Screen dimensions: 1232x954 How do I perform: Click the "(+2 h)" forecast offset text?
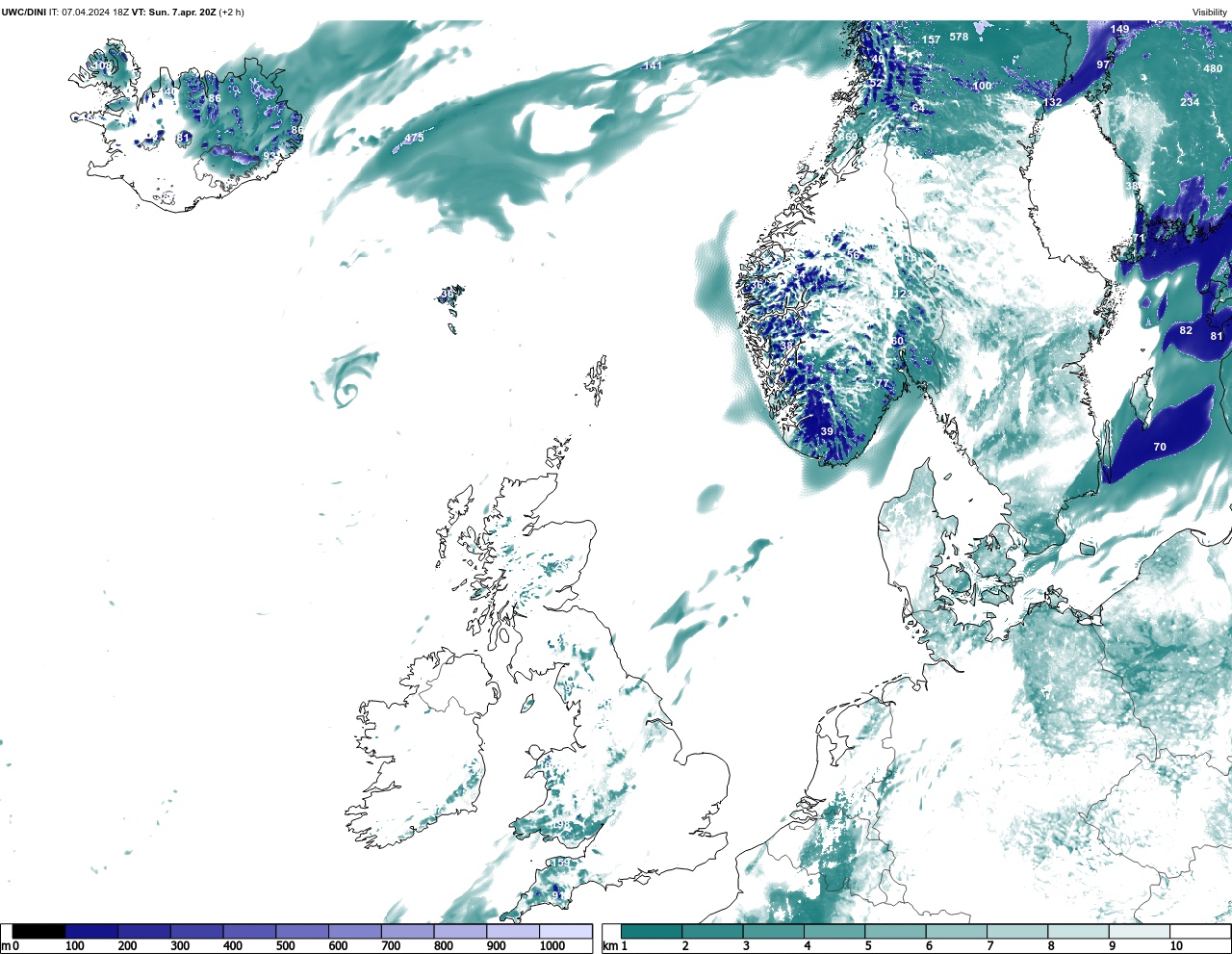point(232,13)
